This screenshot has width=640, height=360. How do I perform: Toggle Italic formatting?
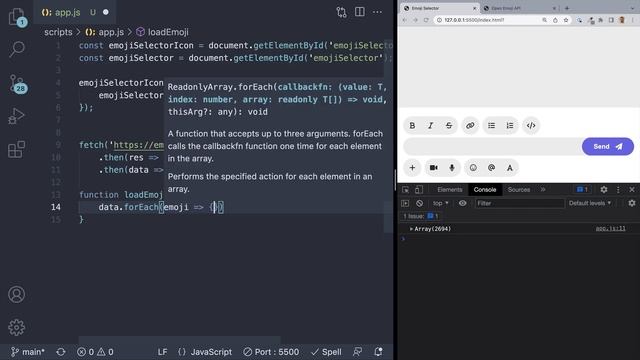pyautogui.click(x=430, y=125)
